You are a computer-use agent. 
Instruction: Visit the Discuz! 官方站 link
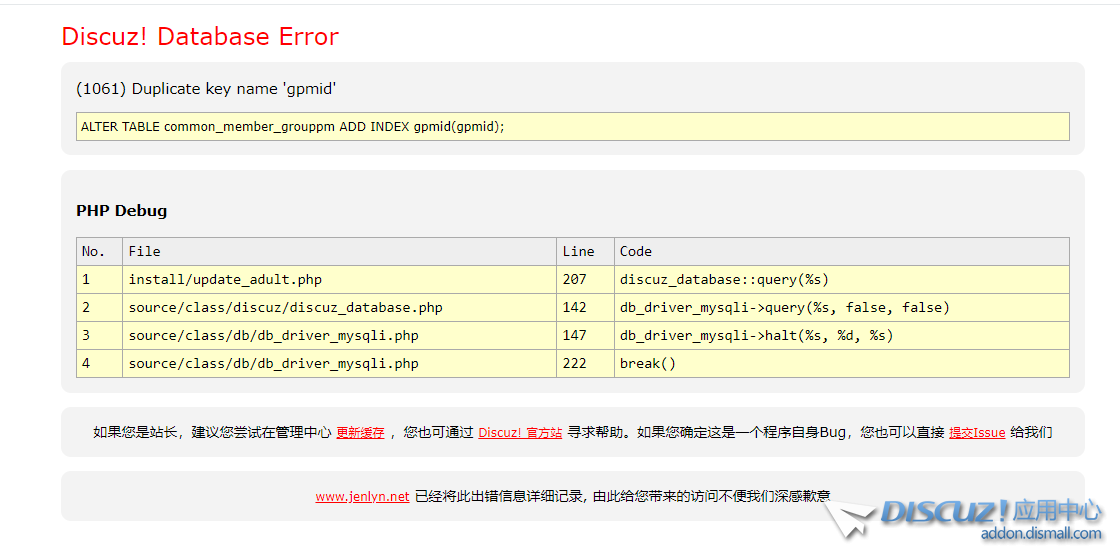coord(520,433)
